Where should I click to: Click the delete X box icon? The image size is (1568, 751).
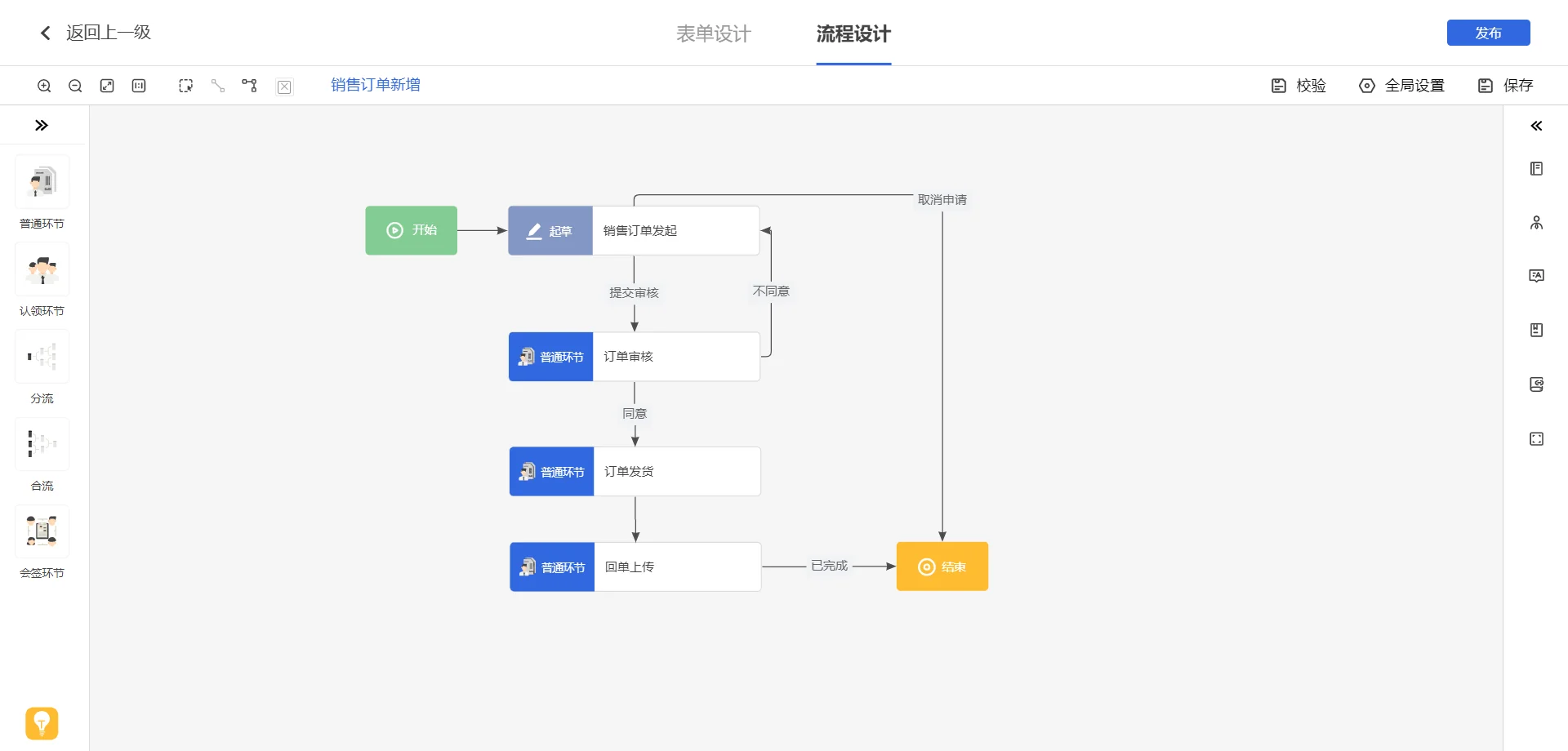[284, 87]
